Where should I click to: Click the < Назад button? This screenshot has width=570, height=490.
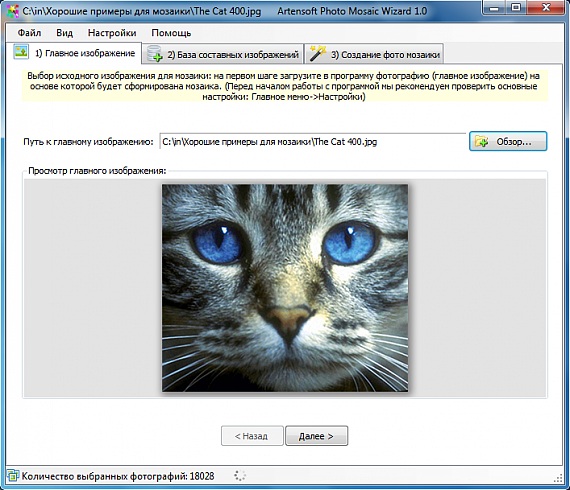pyautogui.click(x=252, y=436)
